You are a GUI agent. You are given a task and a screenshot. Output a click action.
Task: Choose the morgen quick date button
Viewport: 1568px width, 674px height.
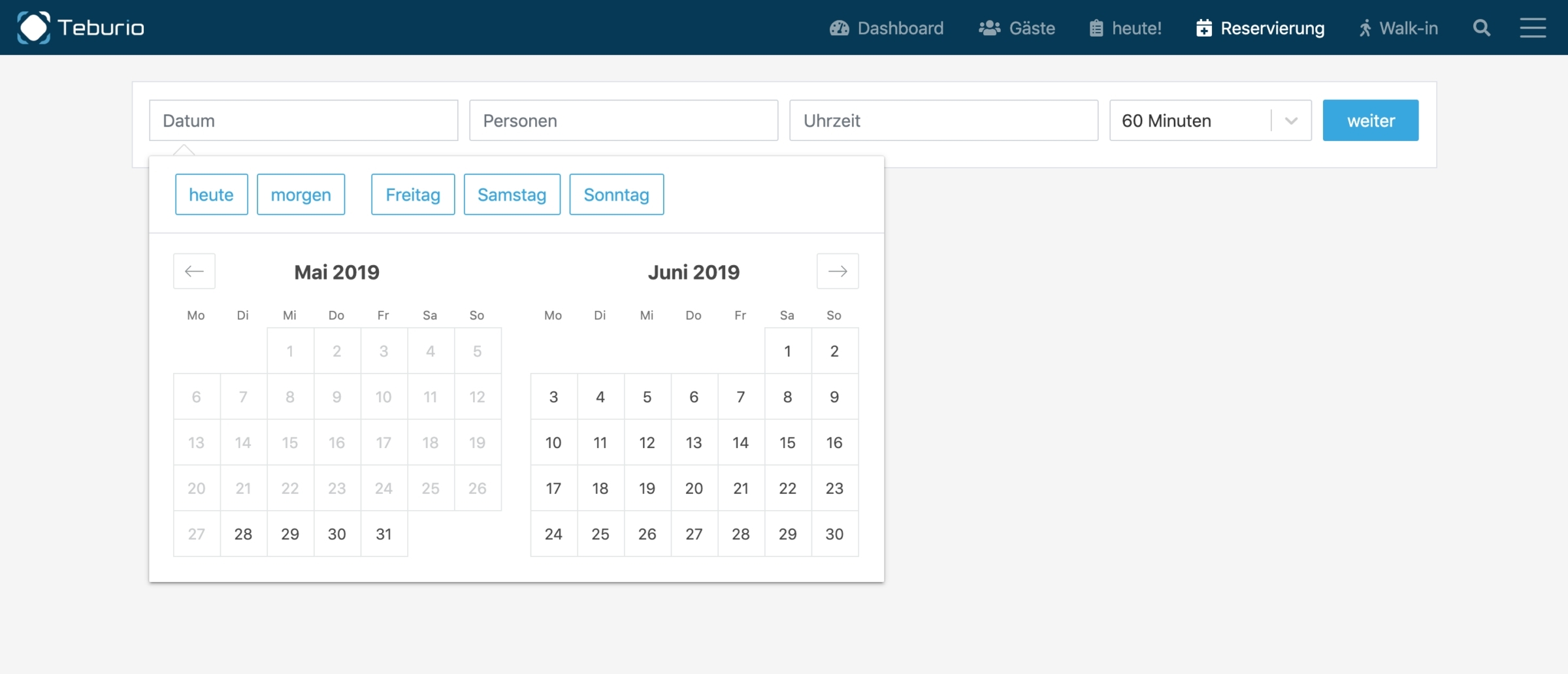click(x=301, y=195)
